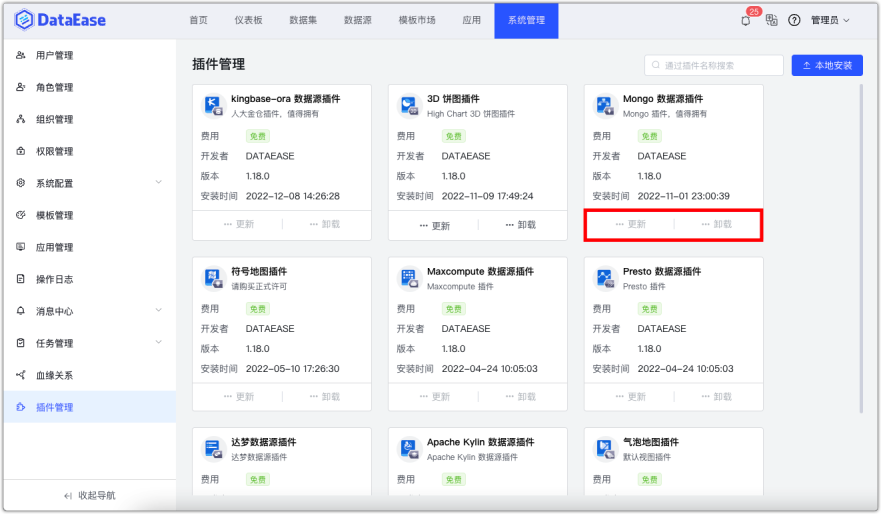Screen dimensions: 881x514
Task: Click the 权限管理 lock icon
Action: click(x=21, y=151)
